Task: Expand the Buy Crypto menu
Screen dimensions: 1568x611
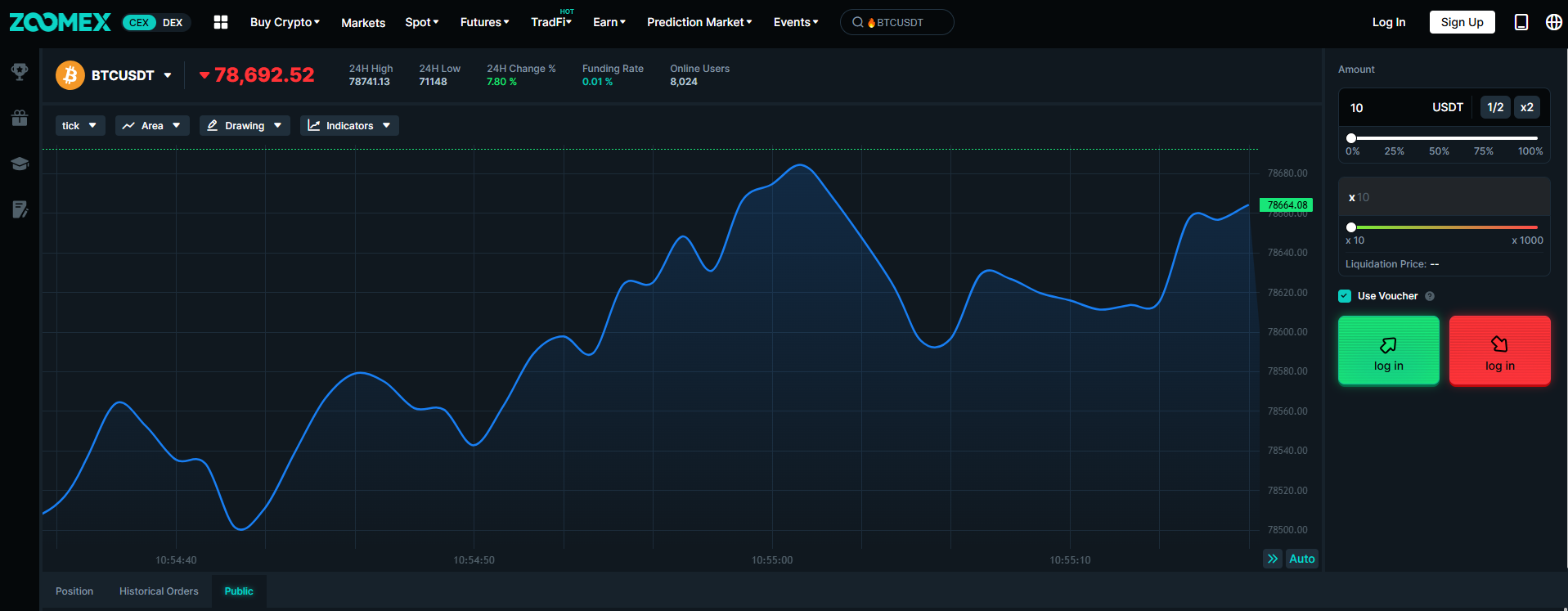Action: pos(285,22)
